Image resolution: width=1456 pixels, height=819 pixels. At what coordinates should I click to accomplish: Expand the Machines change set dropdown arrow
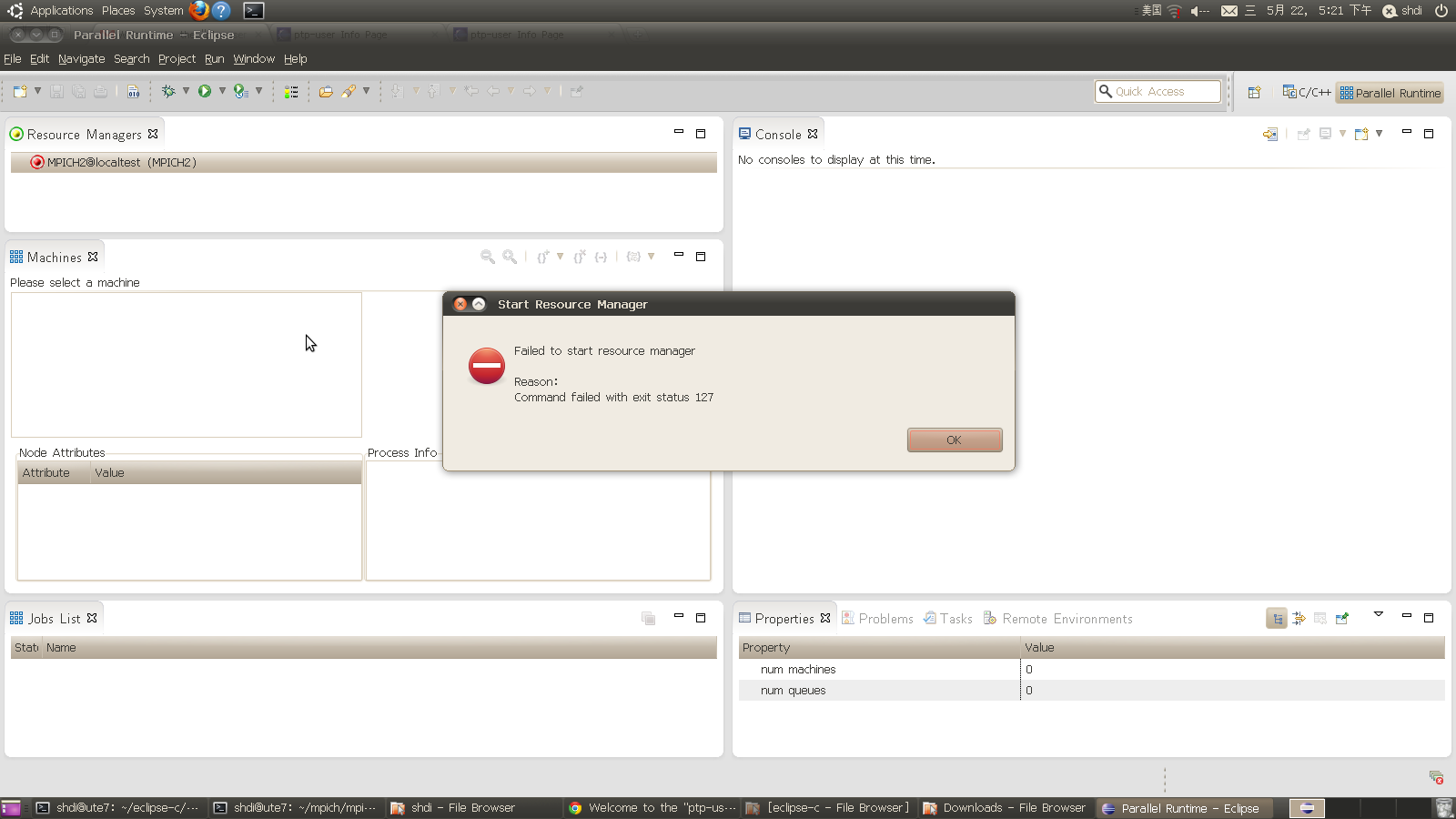[651, 257]
